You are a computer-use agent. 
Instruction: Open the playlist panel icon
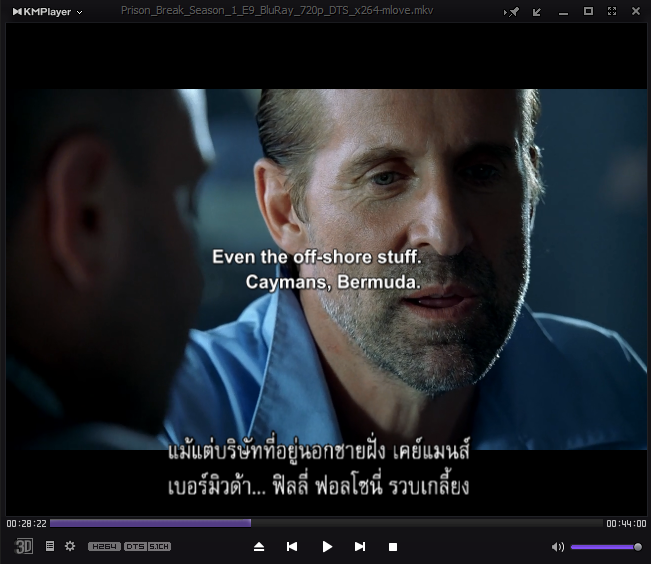click(50, 546)
